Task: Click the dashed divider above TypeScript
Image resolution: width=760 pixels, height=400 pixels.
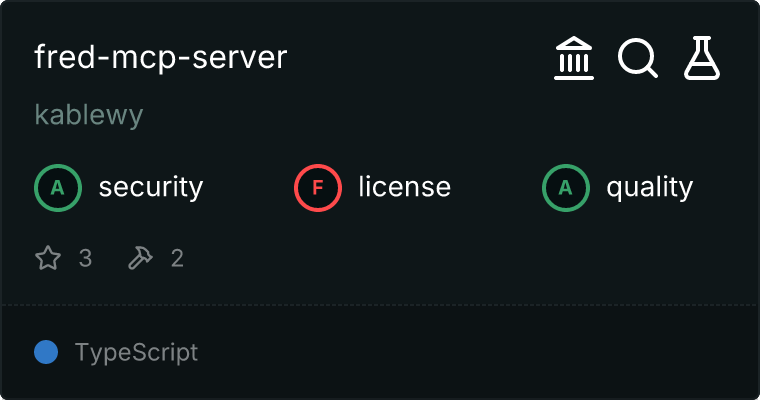Action: (380, 304)
